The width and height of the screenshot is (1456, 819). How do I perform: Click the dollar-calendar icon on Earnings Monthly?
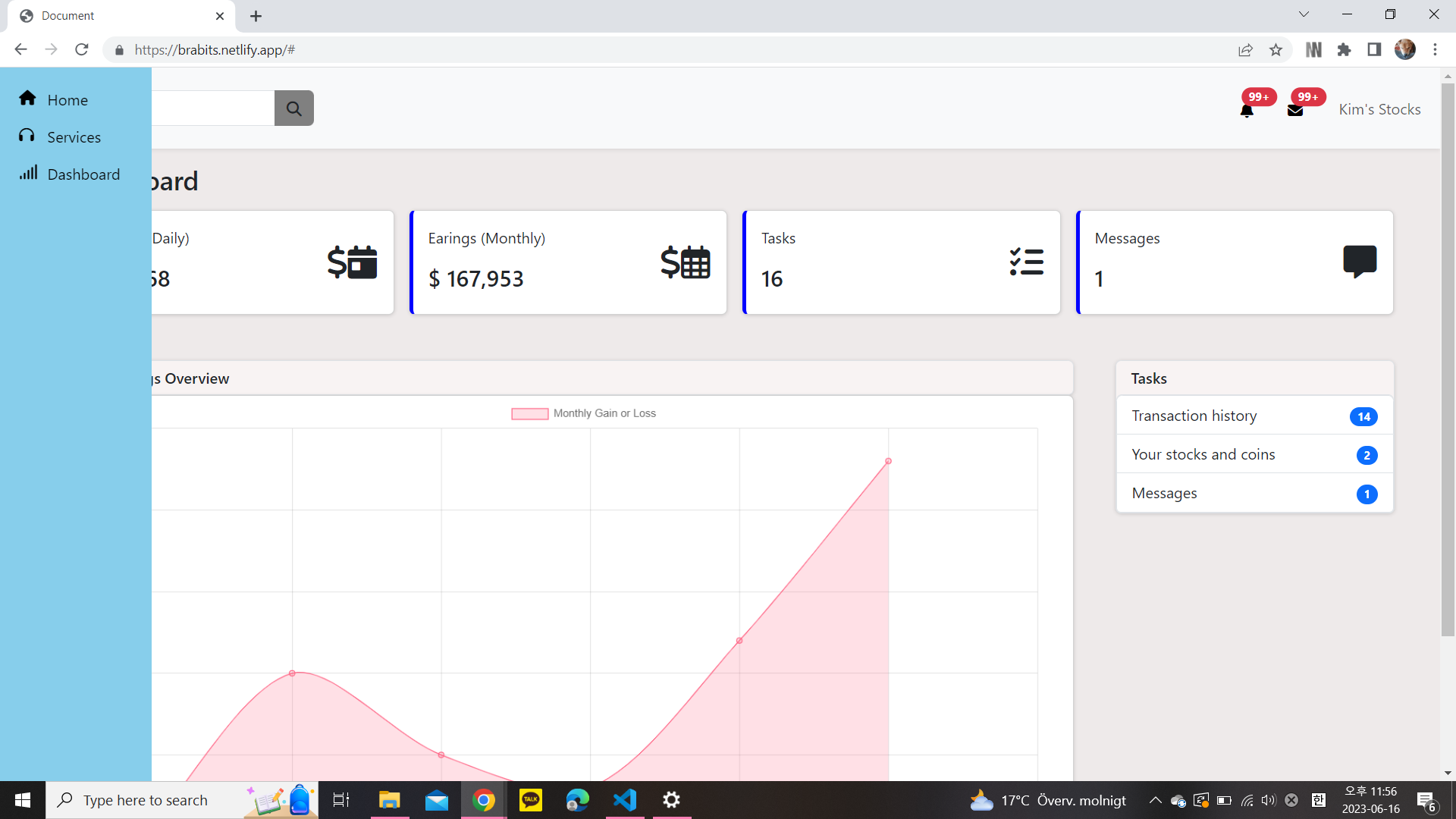[x=686, y=262]
